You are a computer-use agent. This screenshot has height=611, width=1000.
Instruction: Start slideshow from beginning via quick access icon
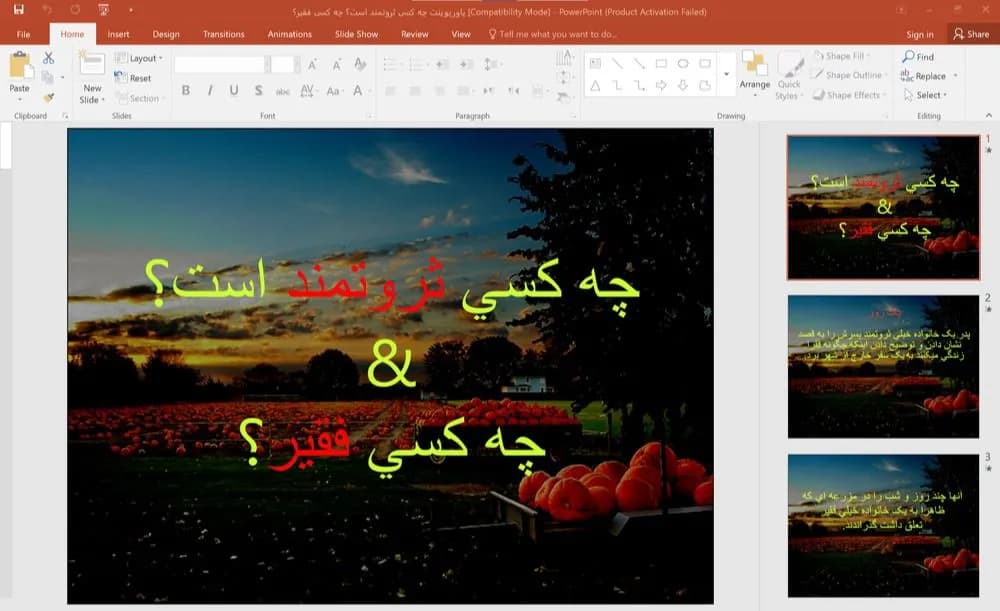[103, 10]
